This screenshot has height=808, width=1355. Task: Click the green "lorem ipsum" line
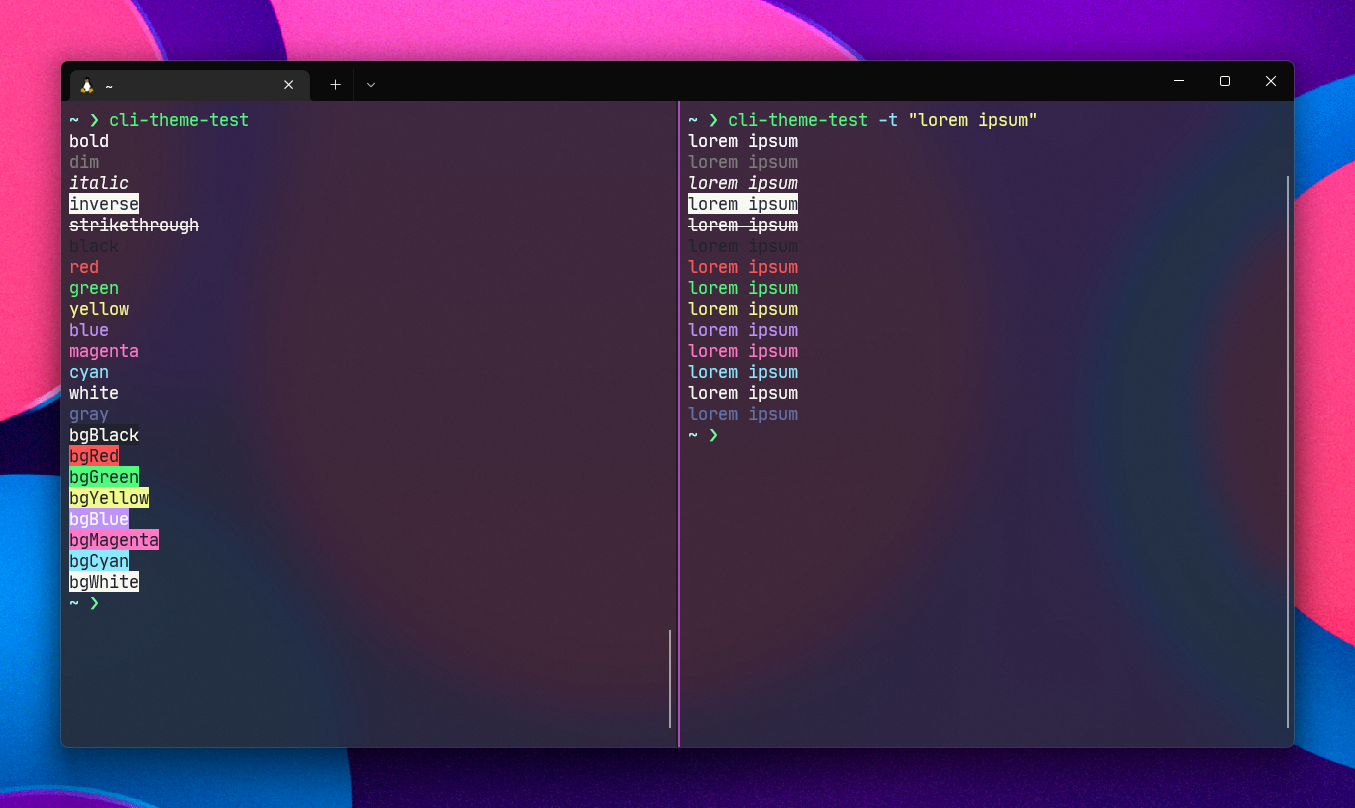click(x=743, y=288)
